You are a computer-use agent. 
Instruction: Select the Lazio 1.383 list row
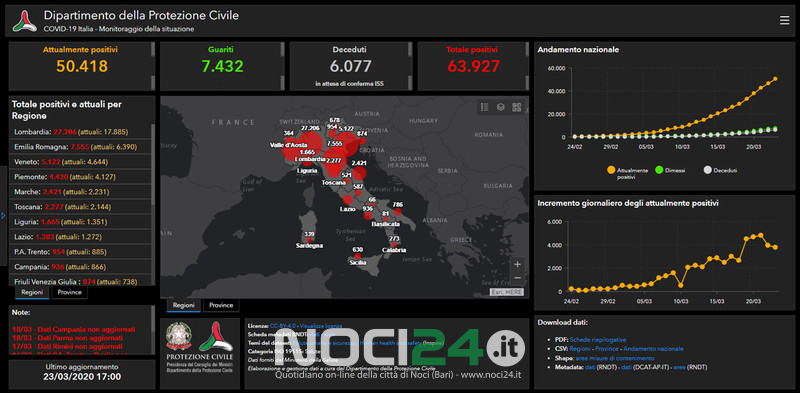click(x=80, y=237)
